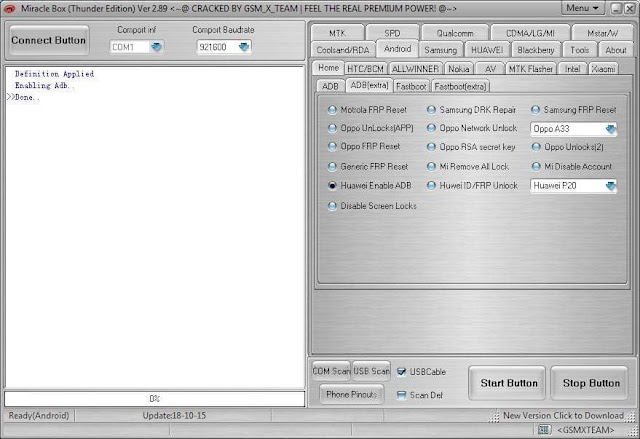Click the status bar keyboard icon near GSMXTEAM
This screenshot has height=439, width=640.
point(544,430)
